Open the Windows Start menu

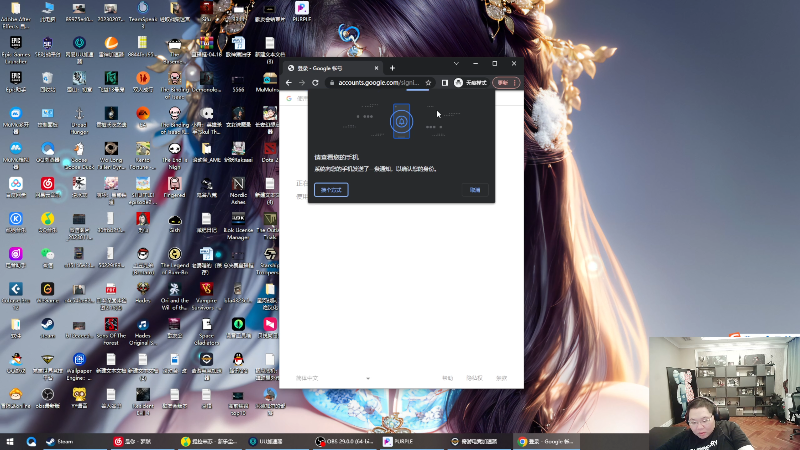click(10, 441)
